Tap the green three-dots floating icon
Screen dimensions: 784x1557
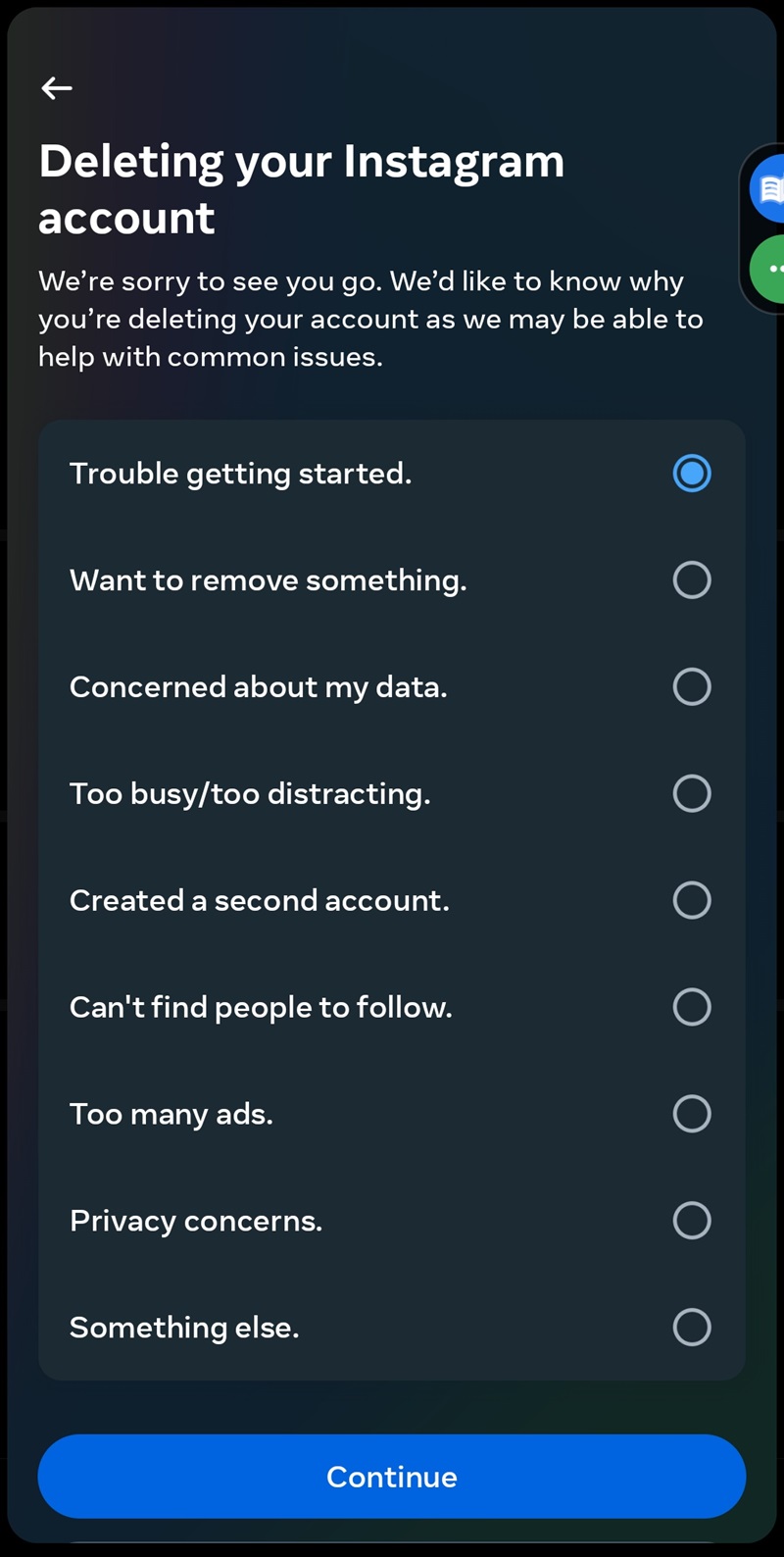pos(770,269)
